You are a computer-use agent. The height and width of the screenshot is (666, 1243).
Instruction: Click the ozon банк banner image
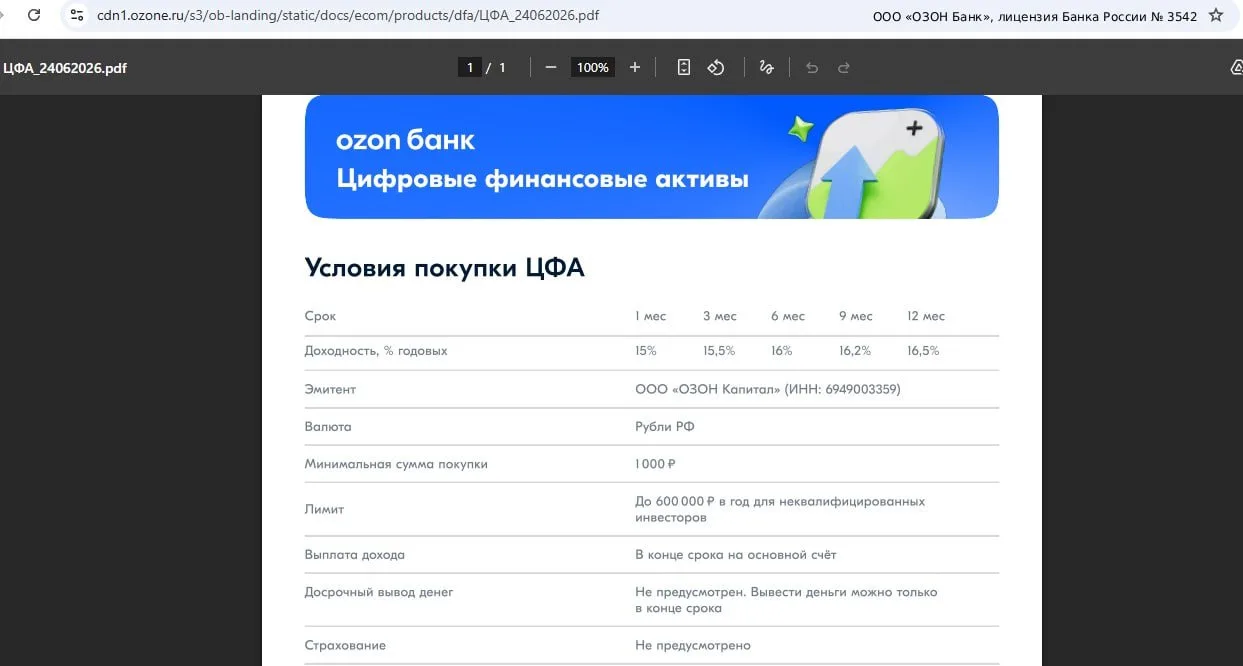[x=652, y=156]
